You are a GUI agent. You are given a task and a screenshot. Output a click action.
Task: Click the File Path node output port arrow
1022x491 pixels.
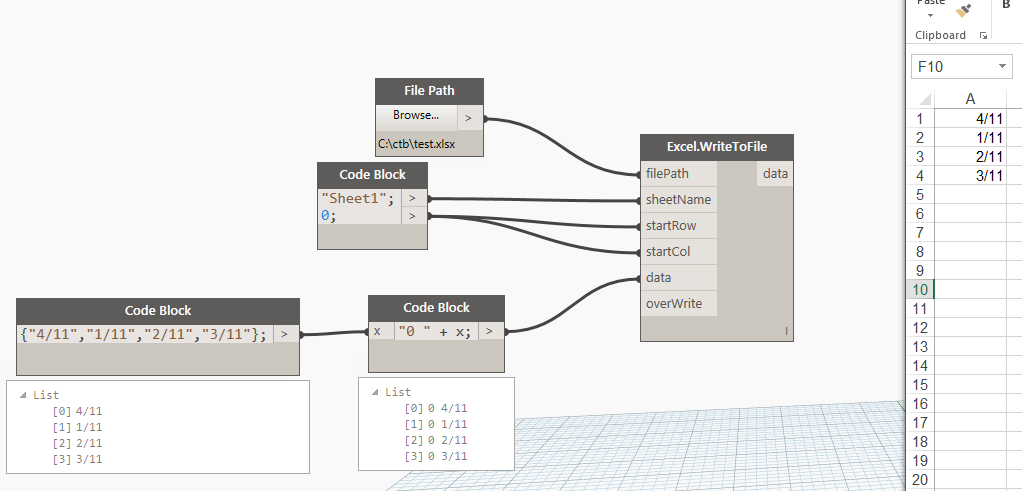coord(470,119)
